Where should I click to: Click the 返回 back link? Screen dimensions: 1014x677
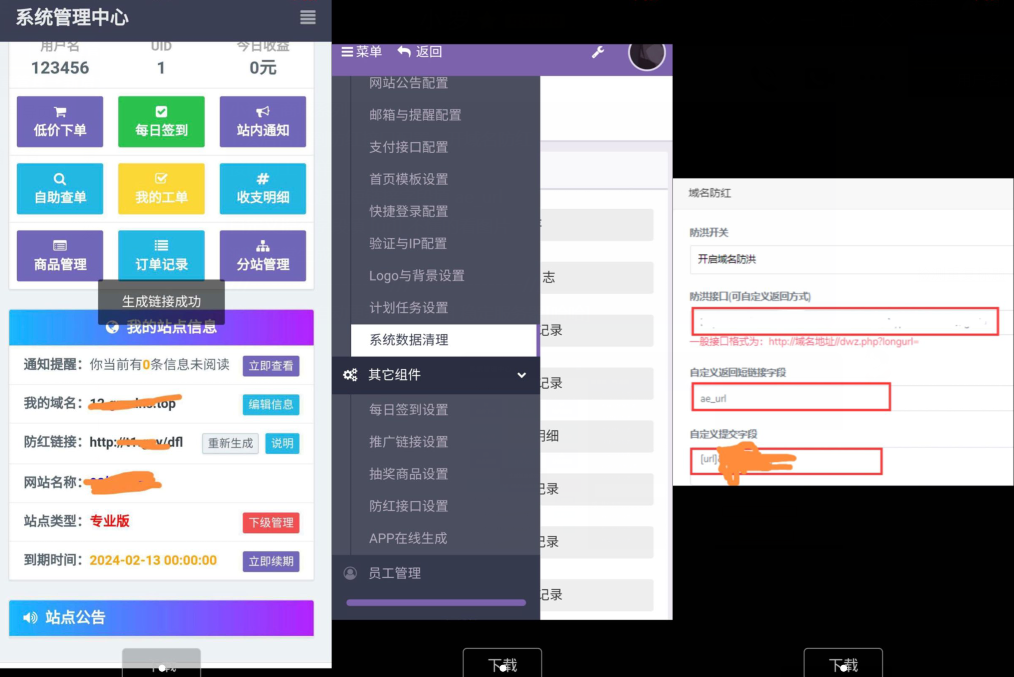(419, 52)
